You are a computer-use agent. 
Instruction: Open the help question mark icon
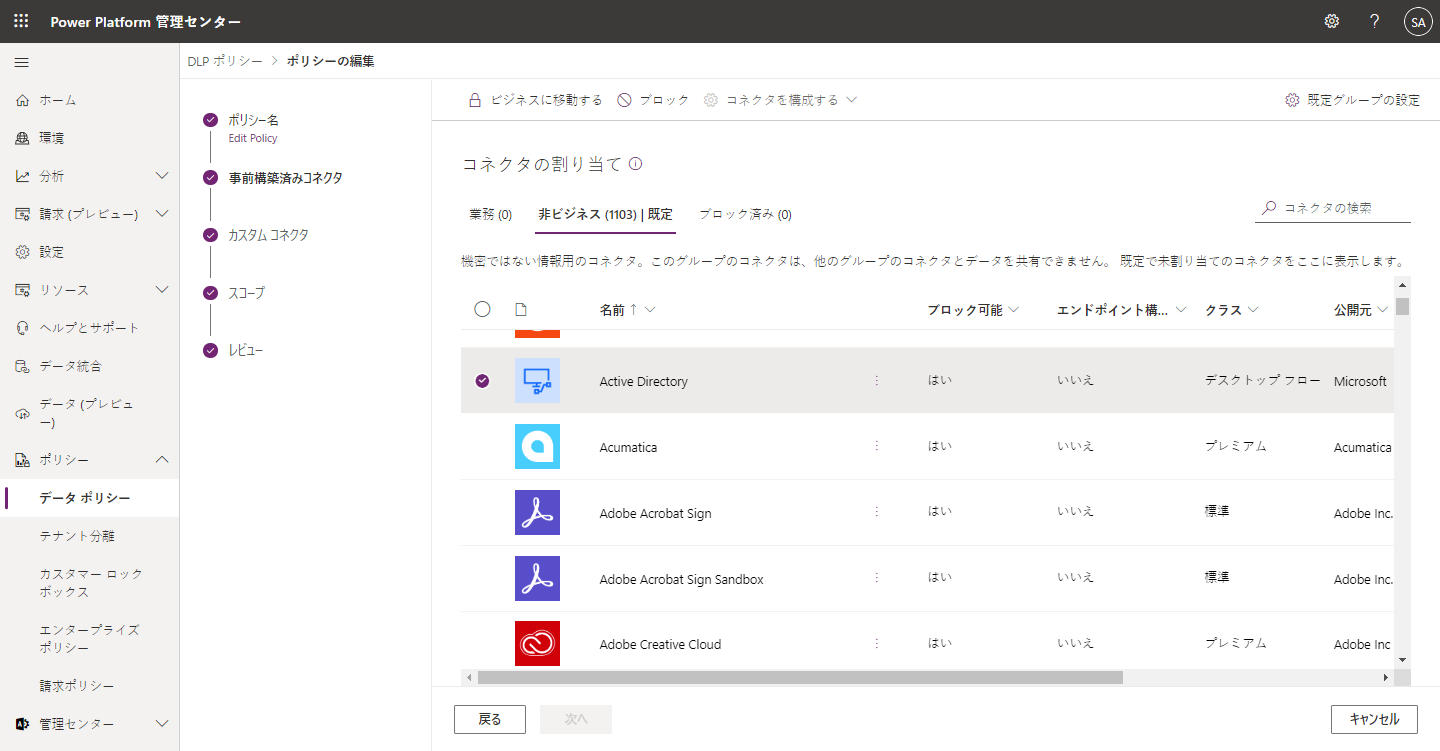(x=1375, y=21)
